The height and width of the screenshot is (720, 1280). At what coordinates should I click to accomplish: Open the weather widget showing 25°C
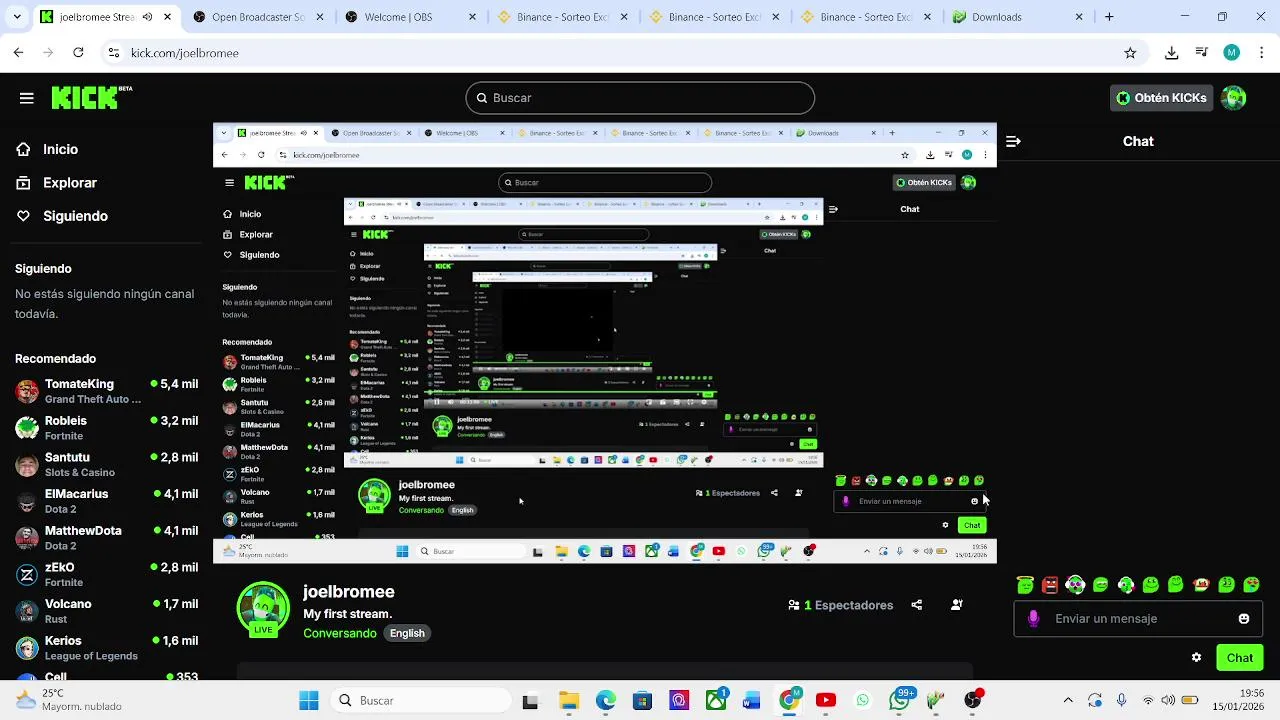click(x=68, y=700)
